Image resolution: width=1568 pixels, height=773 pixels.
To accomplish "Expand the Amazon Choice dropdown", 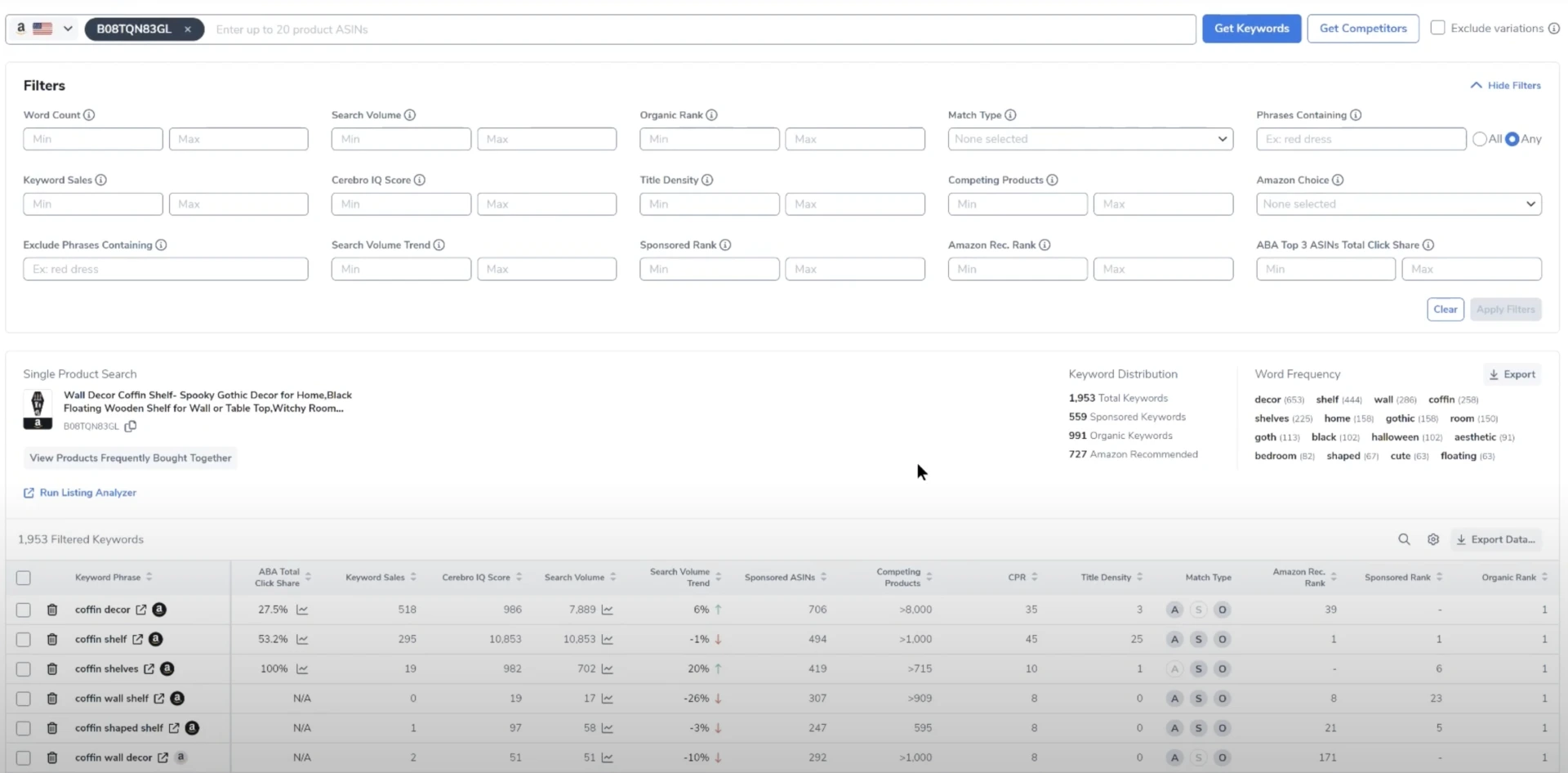I will [x=1397, y=204].
